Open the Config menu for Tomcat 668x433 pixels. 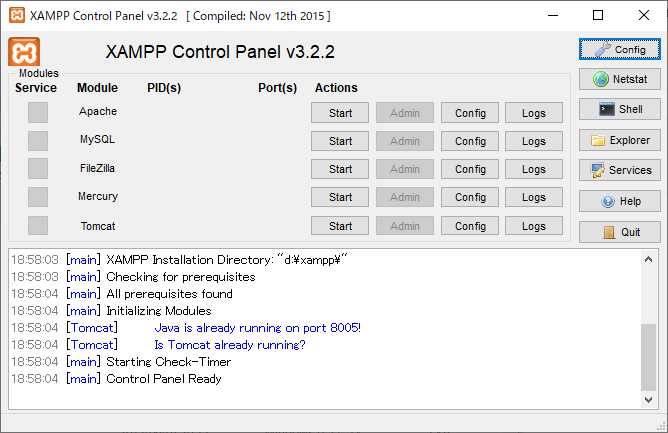point(470,226)
